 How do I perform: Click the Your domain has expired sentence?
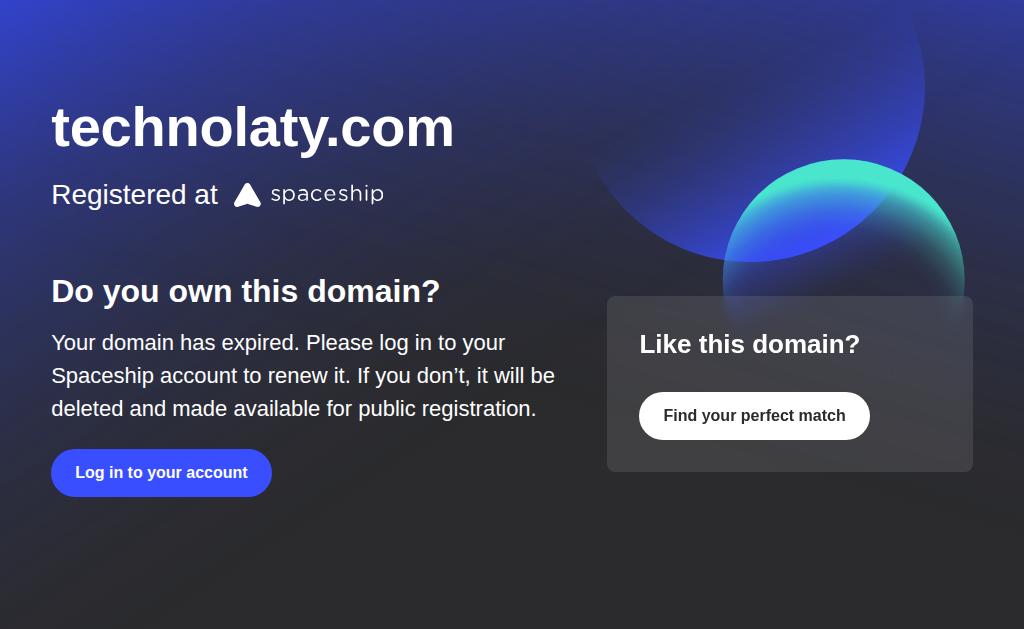(x=176, y=343)
